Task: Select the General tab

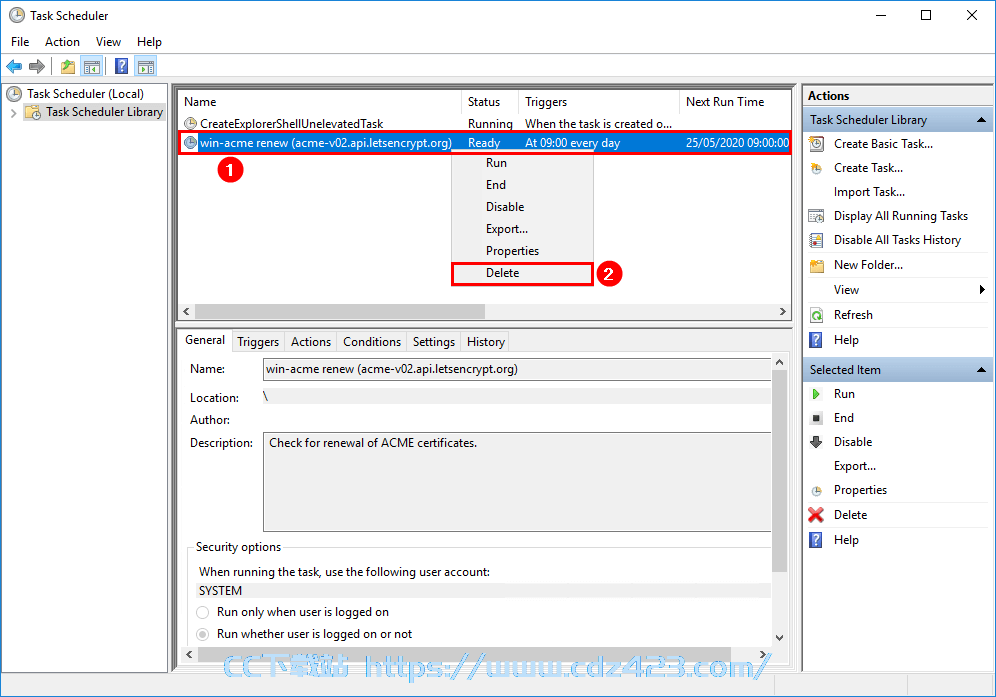Action: coord(205,340)
